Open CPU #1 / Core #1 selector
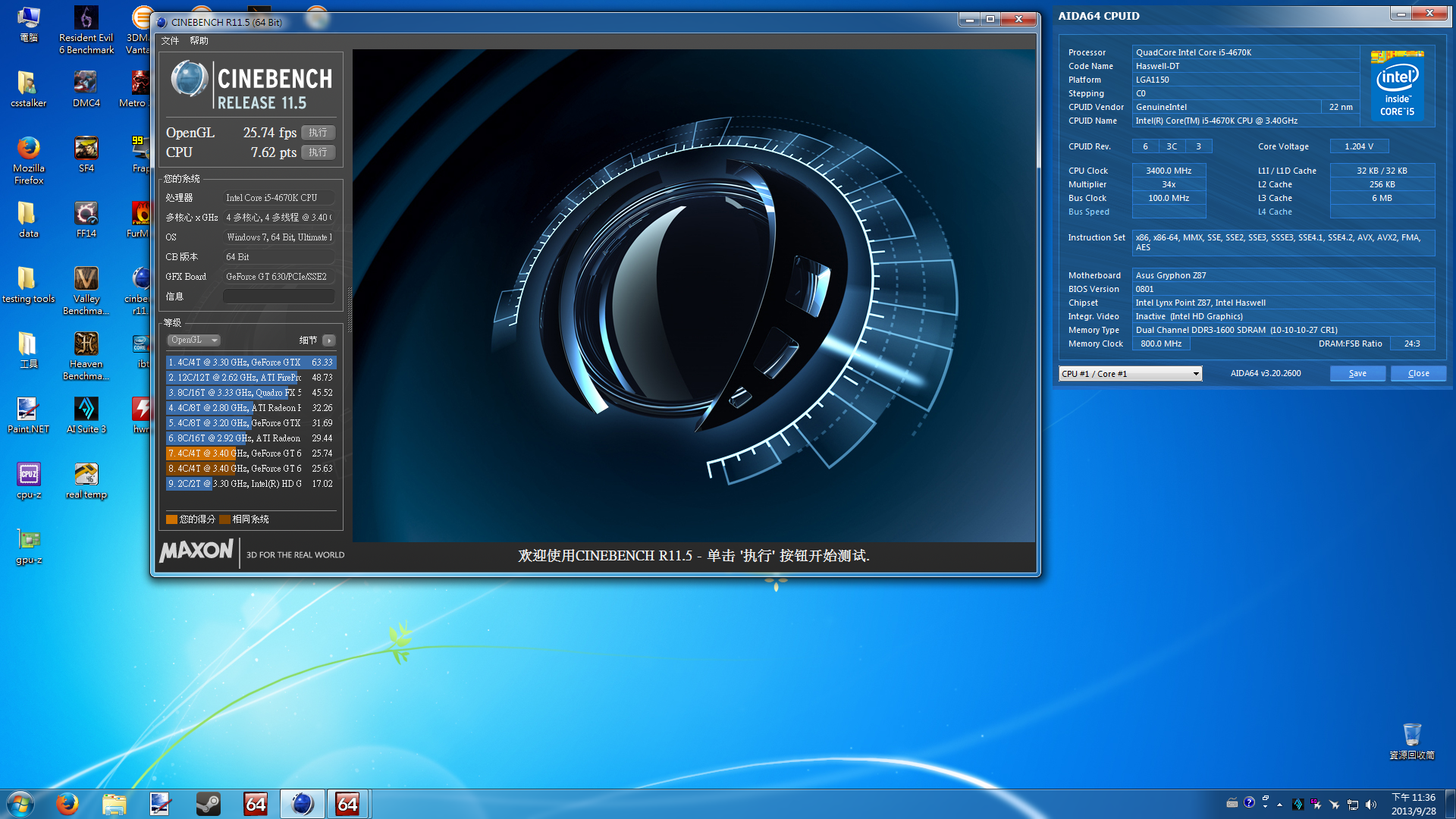This screenshot has width=1456, height=819. coord(1130,374)
